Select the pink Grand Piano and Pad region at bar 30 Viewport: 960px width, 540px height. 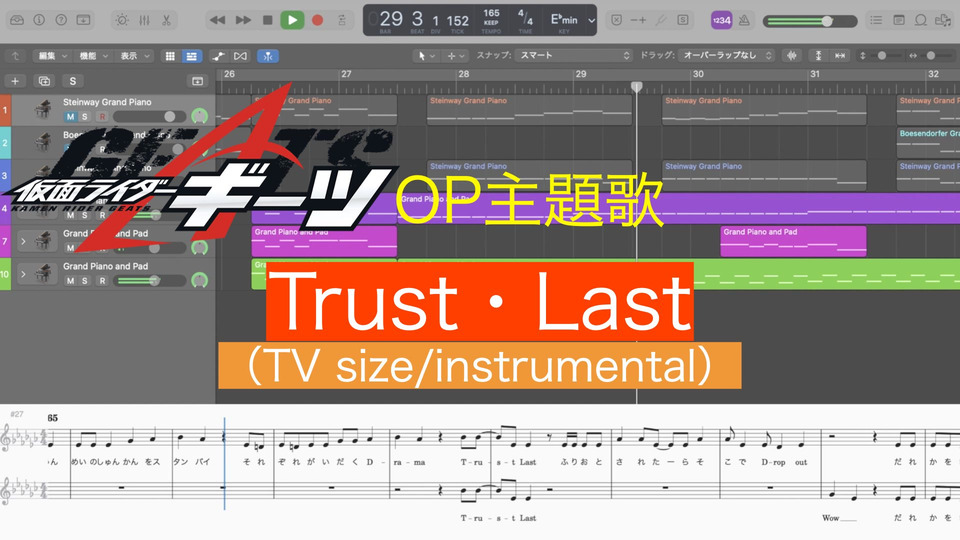793,241
